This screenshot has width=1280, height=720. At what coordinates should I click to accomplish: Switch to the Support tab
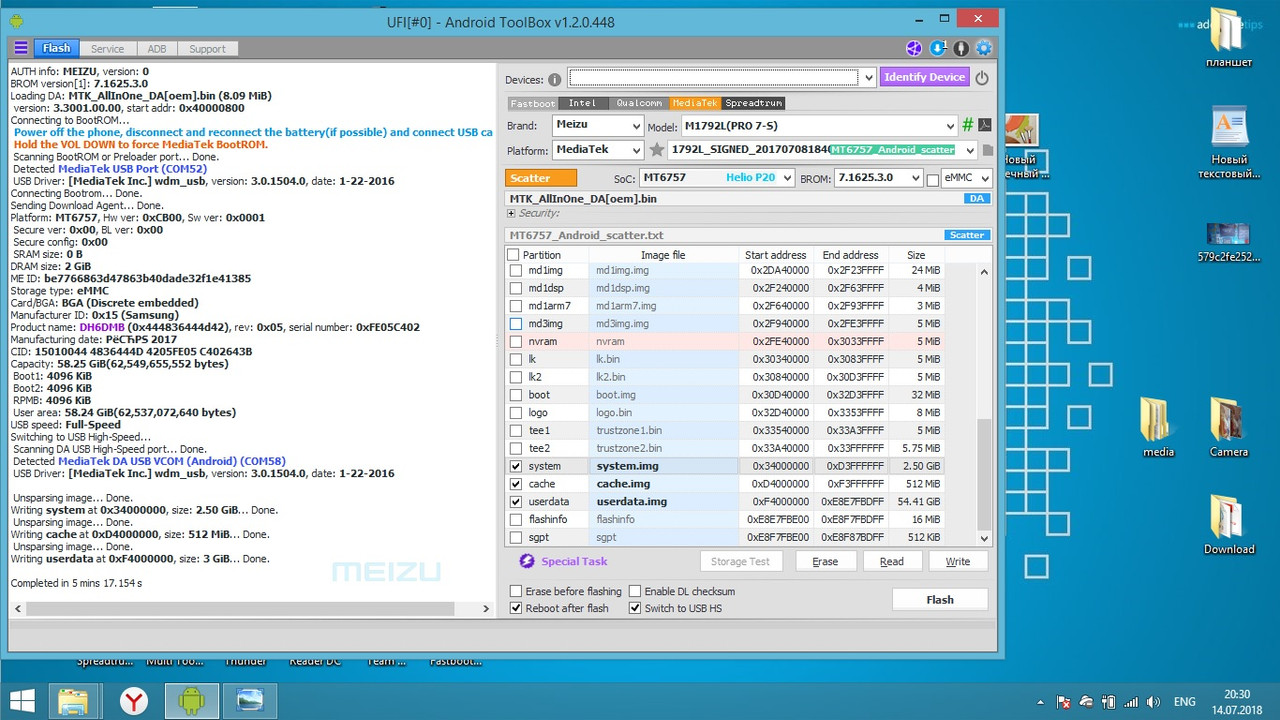[x=207, y=48]
